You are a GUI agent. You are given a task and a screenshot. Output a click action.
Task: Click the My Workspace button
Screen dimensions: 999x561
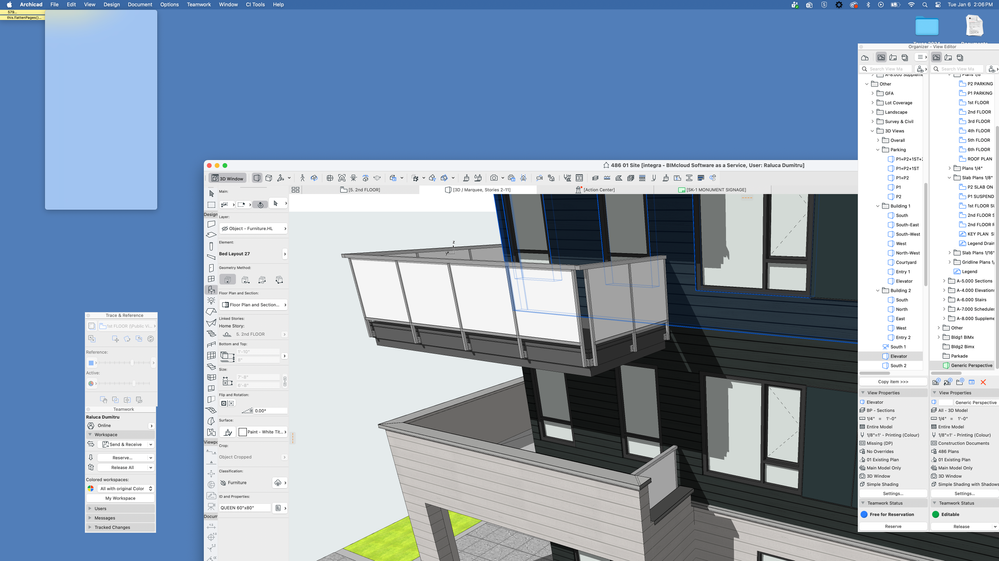[120, 498]
